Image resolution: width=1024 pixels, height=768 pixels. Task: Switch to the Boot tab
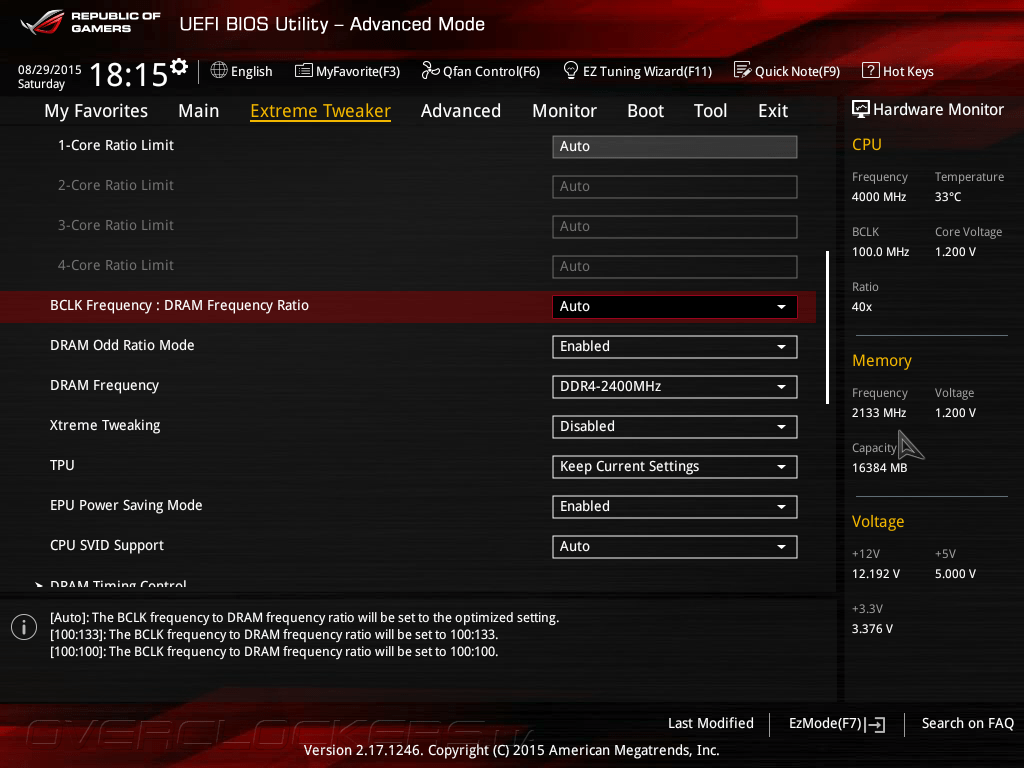(x=645, y=111)
